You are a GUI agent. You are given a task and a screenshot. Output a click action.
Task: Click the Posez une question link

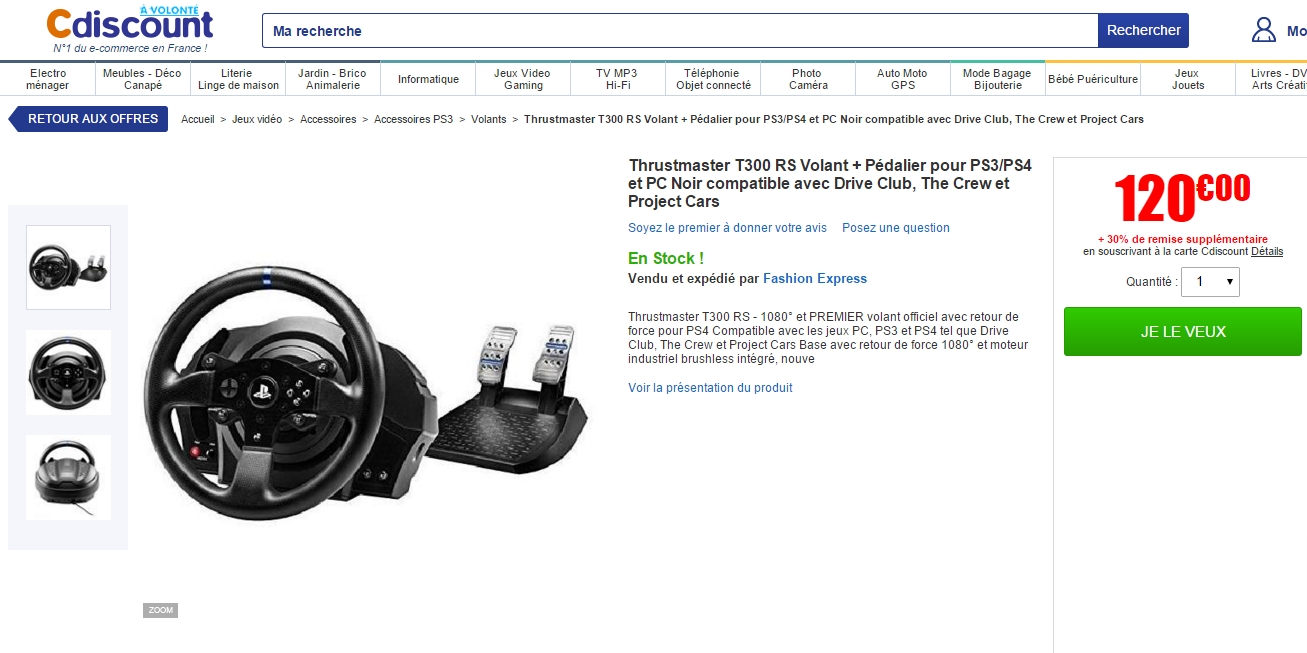tap(896, 228)
